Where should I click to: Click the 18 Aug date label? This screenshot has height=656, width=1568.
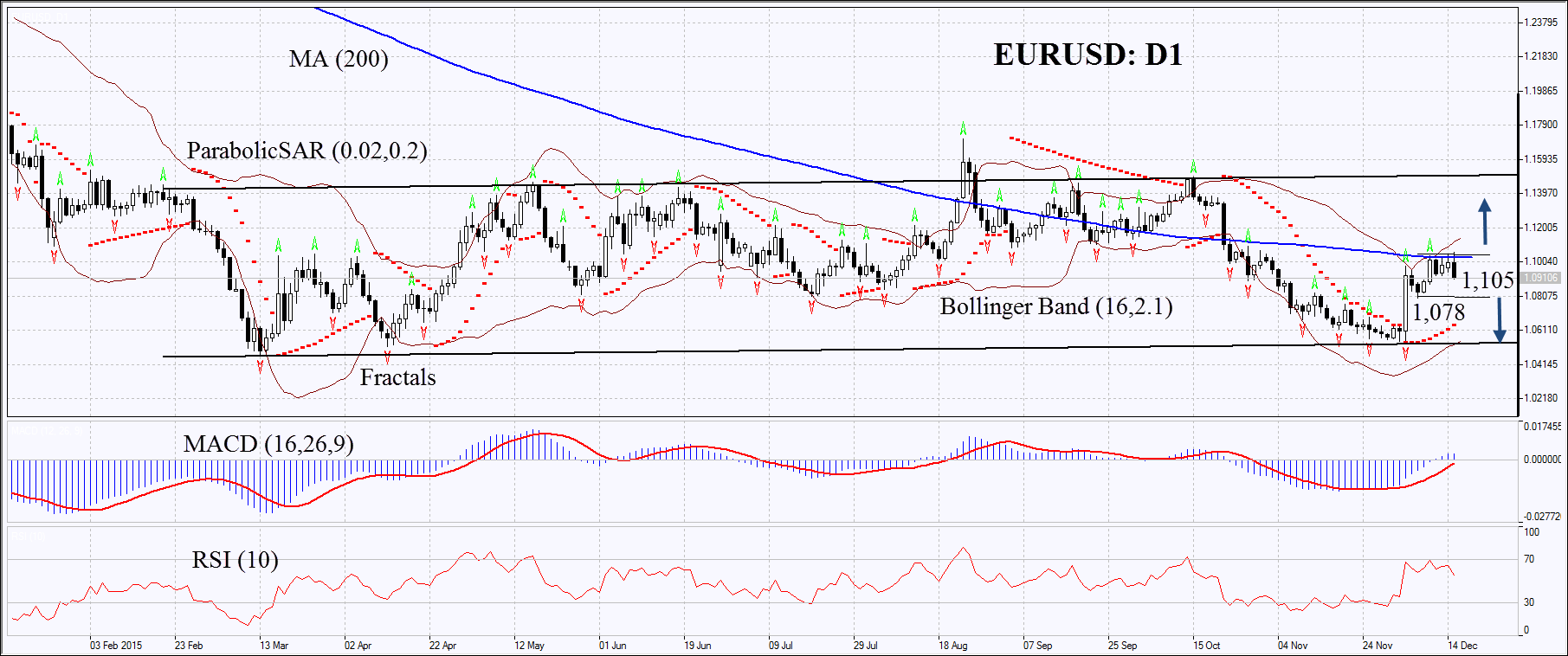(952, 646)
